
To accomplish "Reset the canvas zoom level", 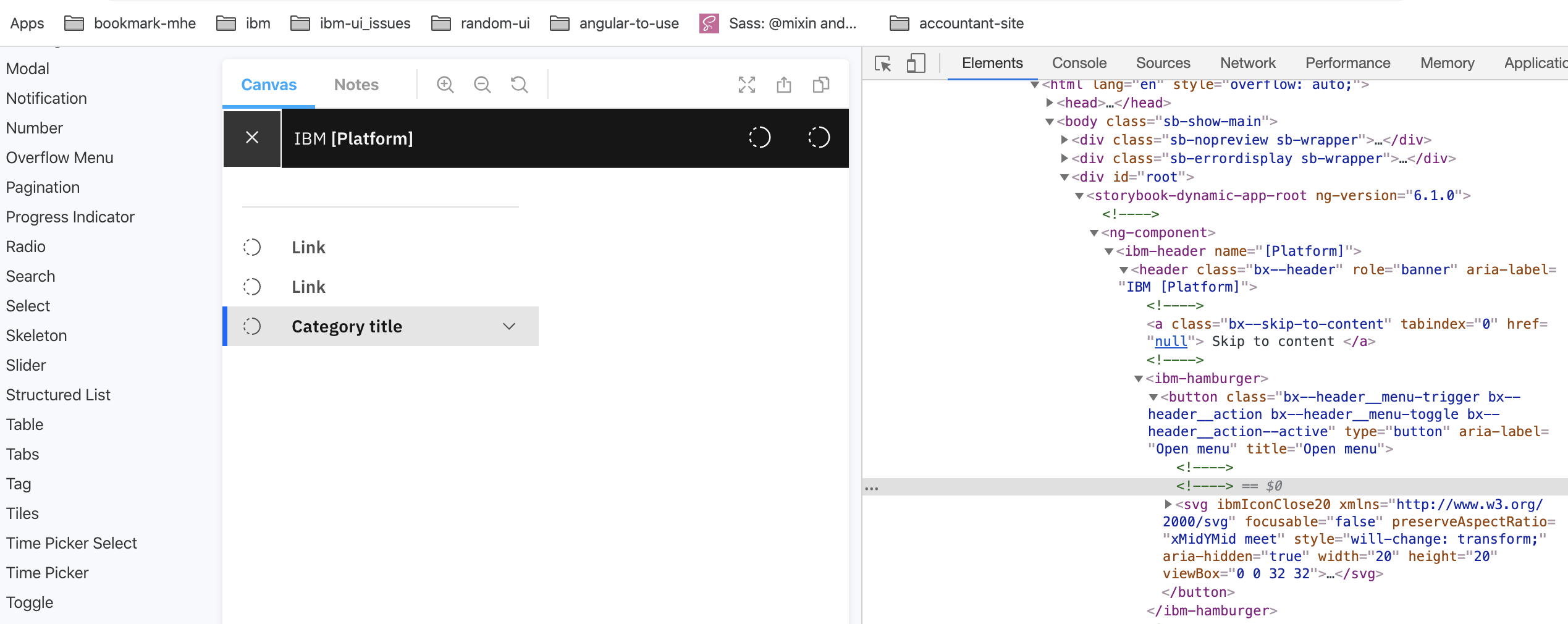I will [519, 85].
